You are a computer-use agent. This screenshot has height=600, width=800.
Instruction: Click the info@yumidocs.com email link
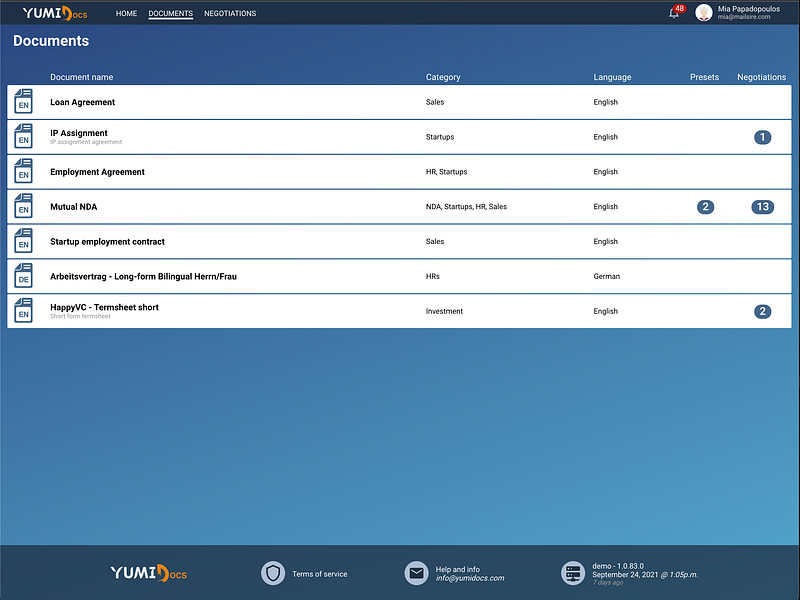(x=470, y=578)
